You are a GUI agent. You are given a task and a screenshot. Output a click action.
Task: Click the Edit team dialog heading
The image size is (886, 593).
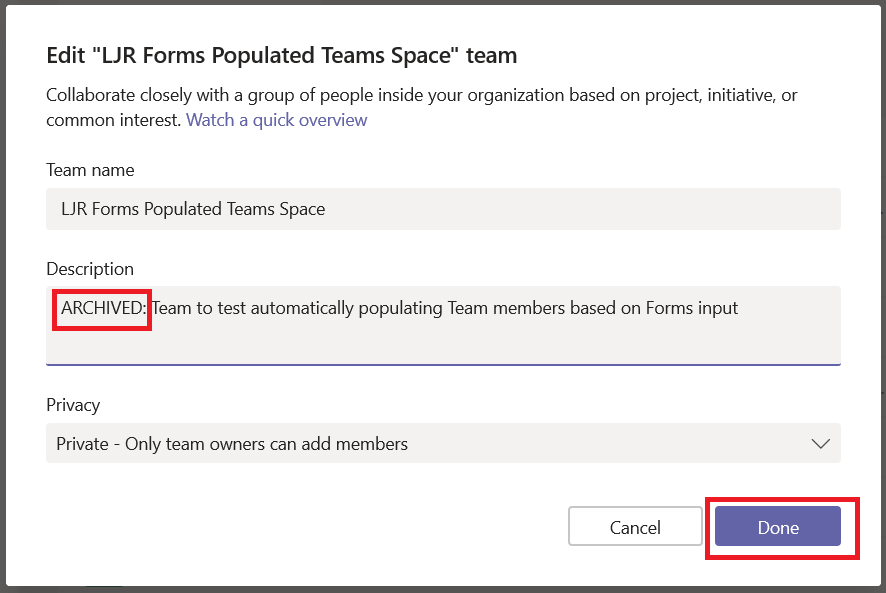coord(281,55)
